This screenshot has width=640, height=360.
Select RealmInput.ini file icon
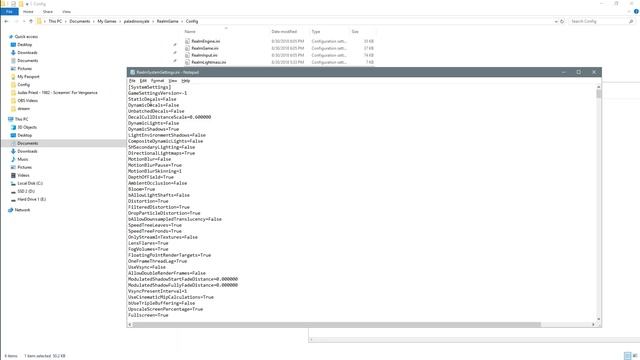coord(187,55)
